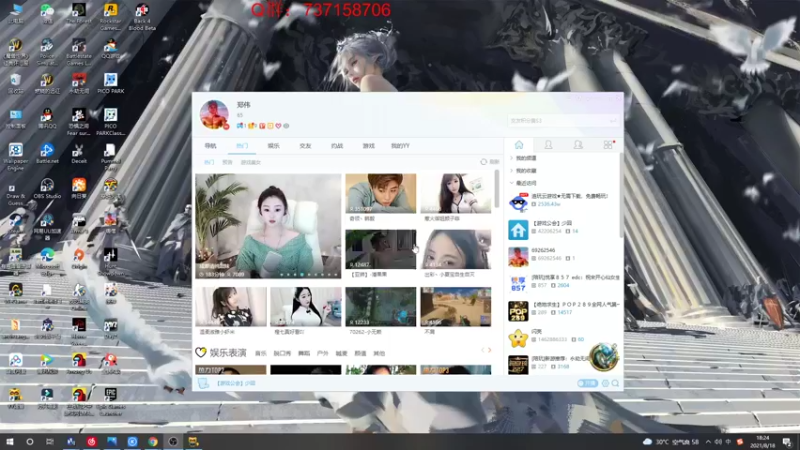Select the 游戏美女 sub-tab
The height and width of the screenshot is (450, 800).
click(x=251, y=162)
